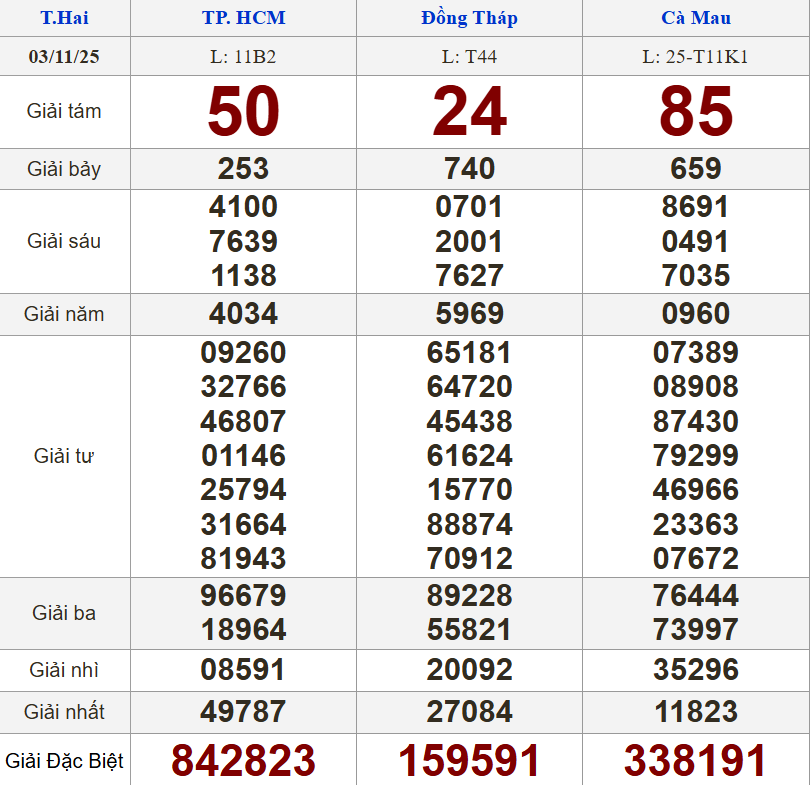Click the T.Hai weekday header link
This screenshot has height=785, width=810.
[x=64, y=18]
